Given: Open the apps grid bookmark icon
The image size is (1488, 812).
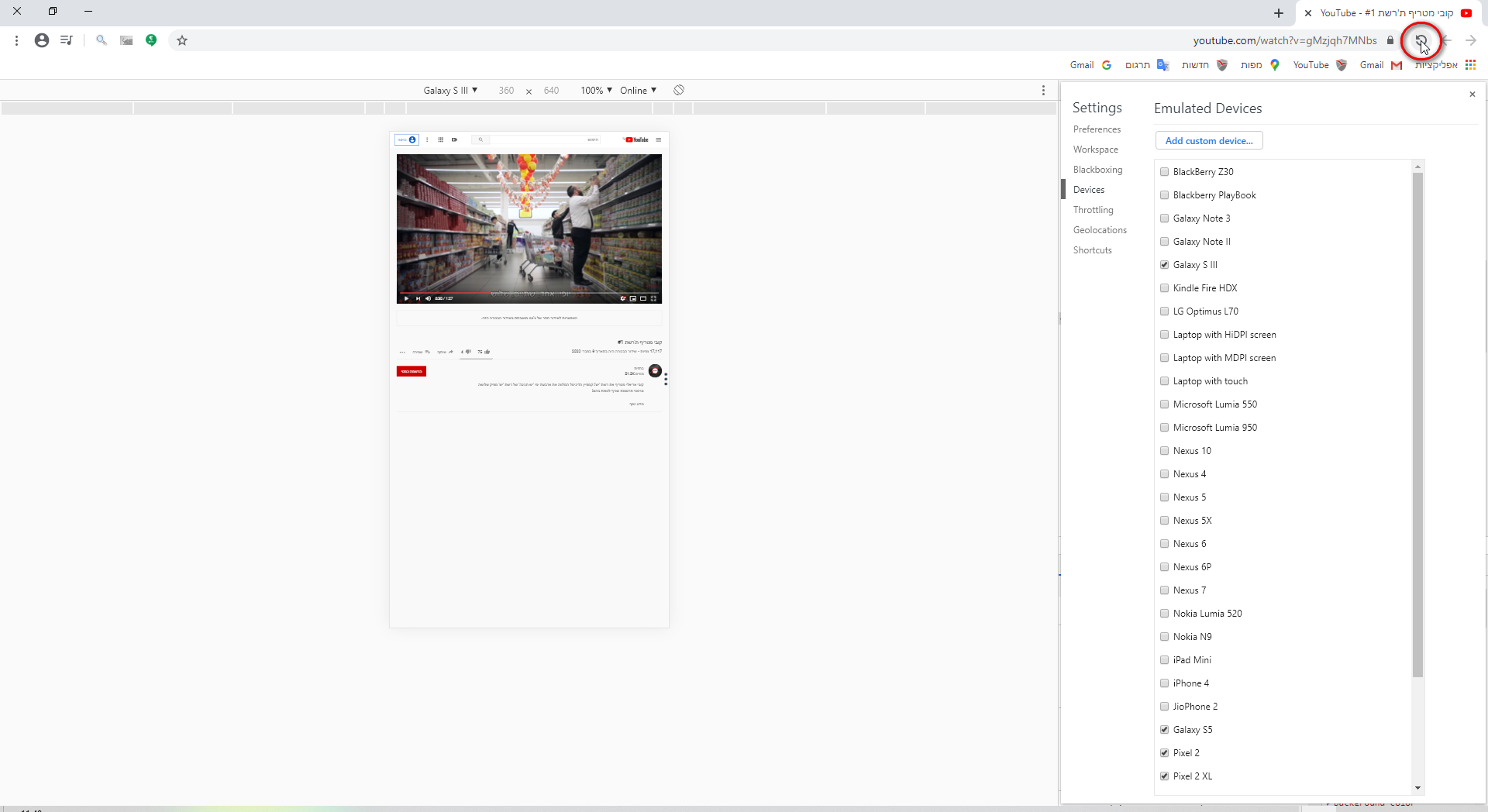Looking at the screenshot, I should coord(1470,65).
